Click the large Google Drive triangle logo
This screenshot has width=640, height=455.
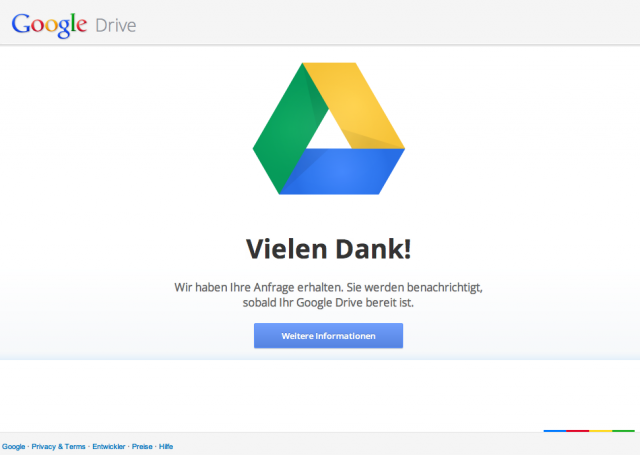pyautogui.click(x=329, y=129)
